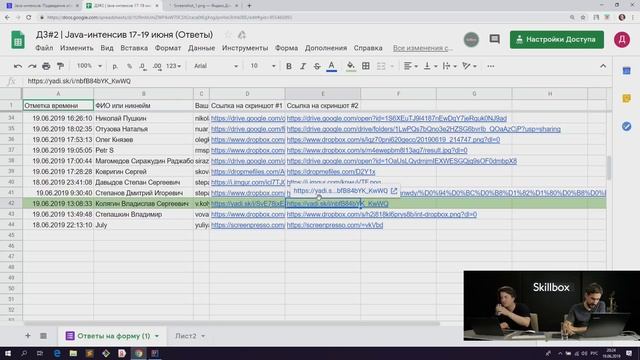Open the fill color bucket
This screenshot has width=640, height=360.
351,66
